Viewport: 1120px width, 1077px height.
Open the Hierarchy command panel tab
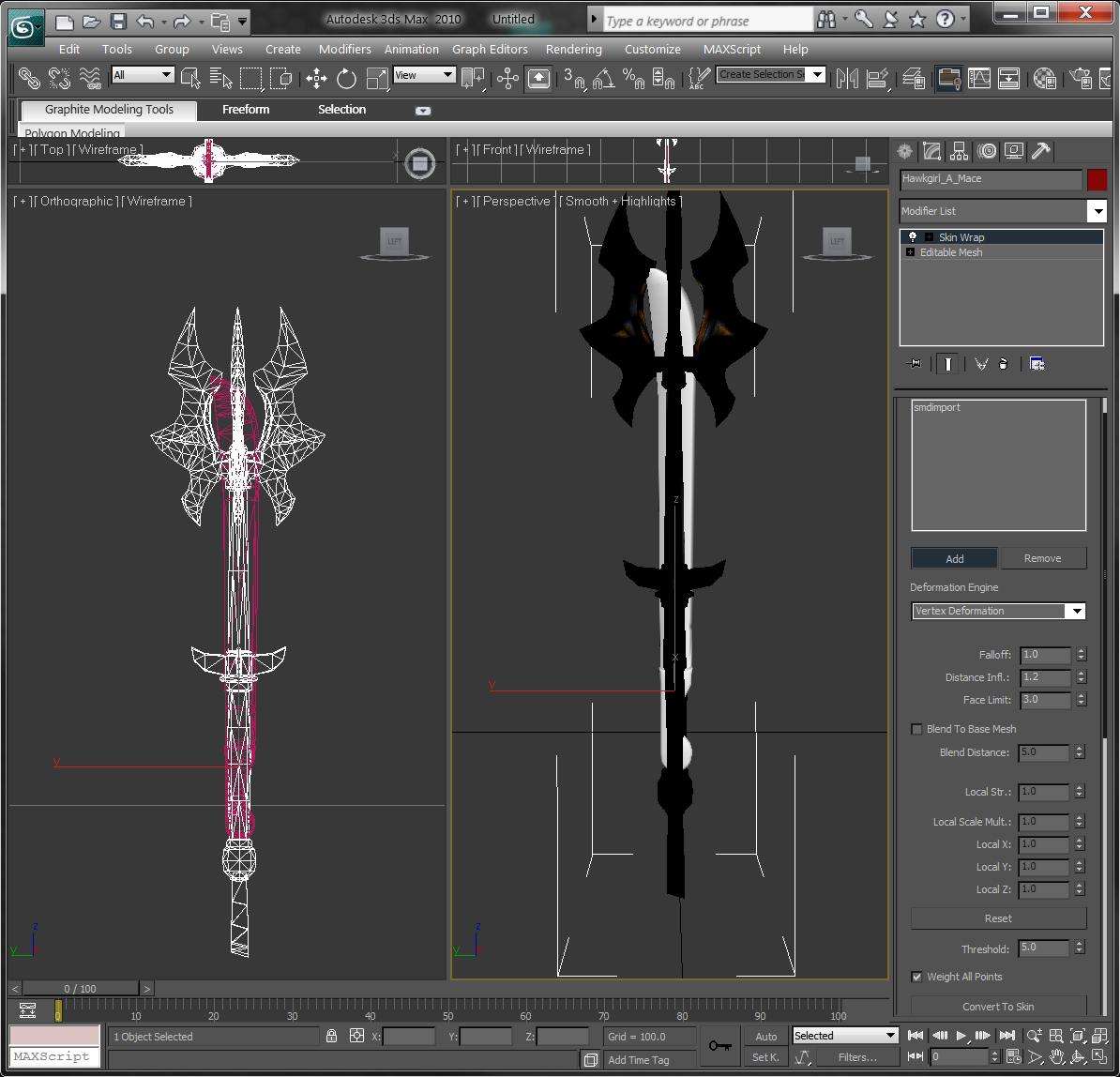959,151
